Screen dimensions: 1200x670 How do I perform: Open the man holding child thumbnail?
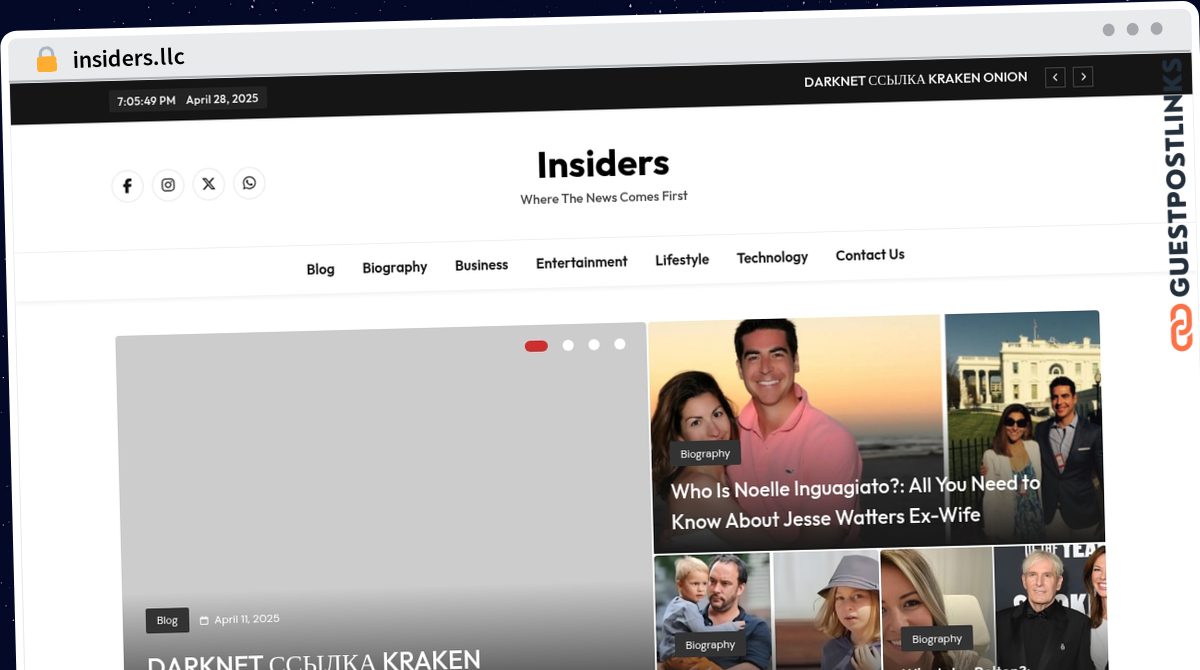(x=712, y=611)
